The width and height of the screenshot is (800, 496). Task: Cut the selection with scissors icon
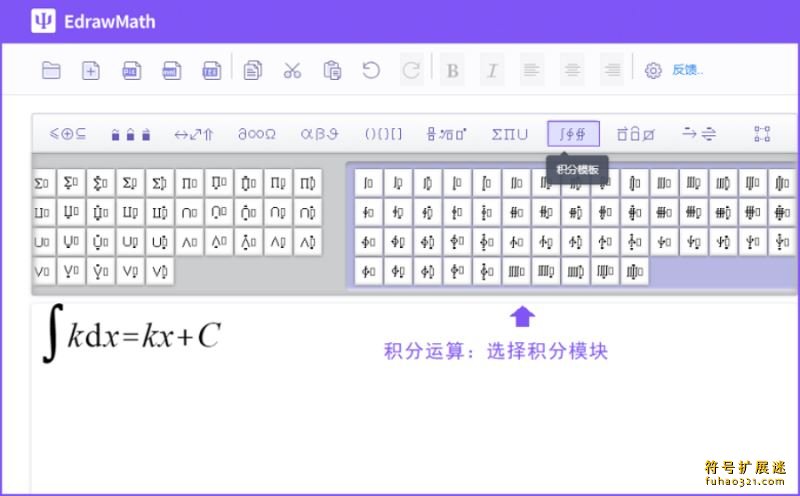pyautogui.click(x=292, y=70)
